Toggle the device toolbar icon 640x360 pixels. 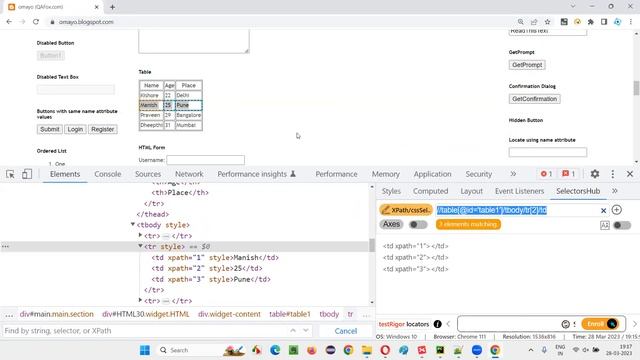pyautogui.click(x=27, y=174)
